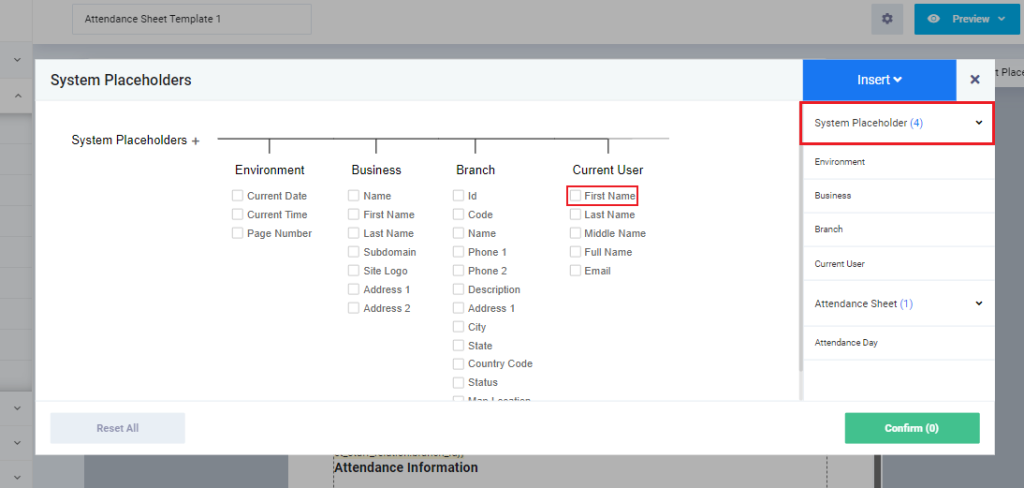The height and width of the screenshot is (488, 1024).
Task: Click the green Confirm (0) button
Action: pyautogui.click(x=912, y=428)
